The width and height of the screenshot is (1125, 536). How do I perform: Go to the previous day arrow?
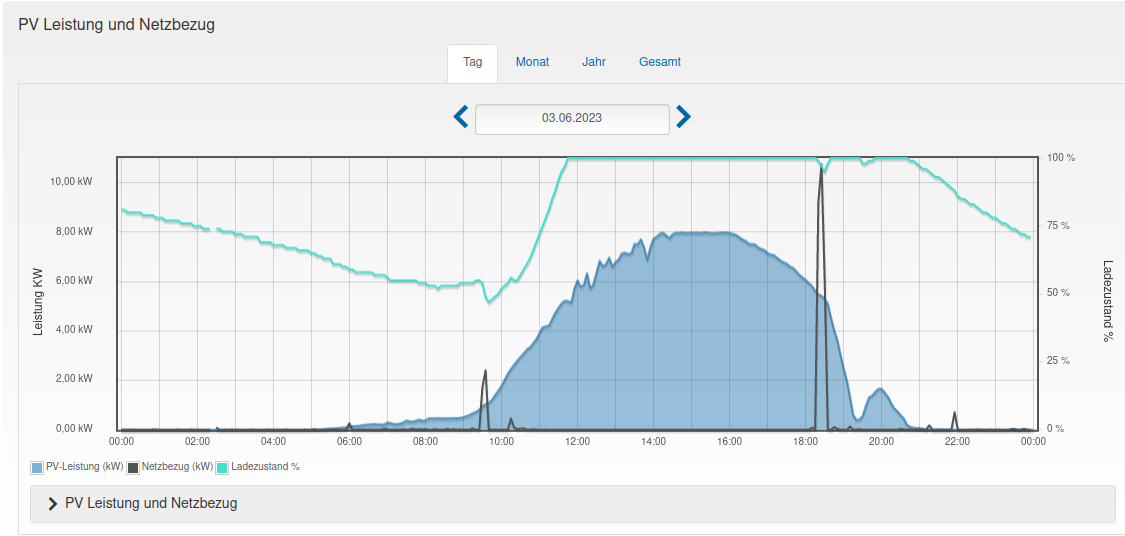tap(461, 117)
